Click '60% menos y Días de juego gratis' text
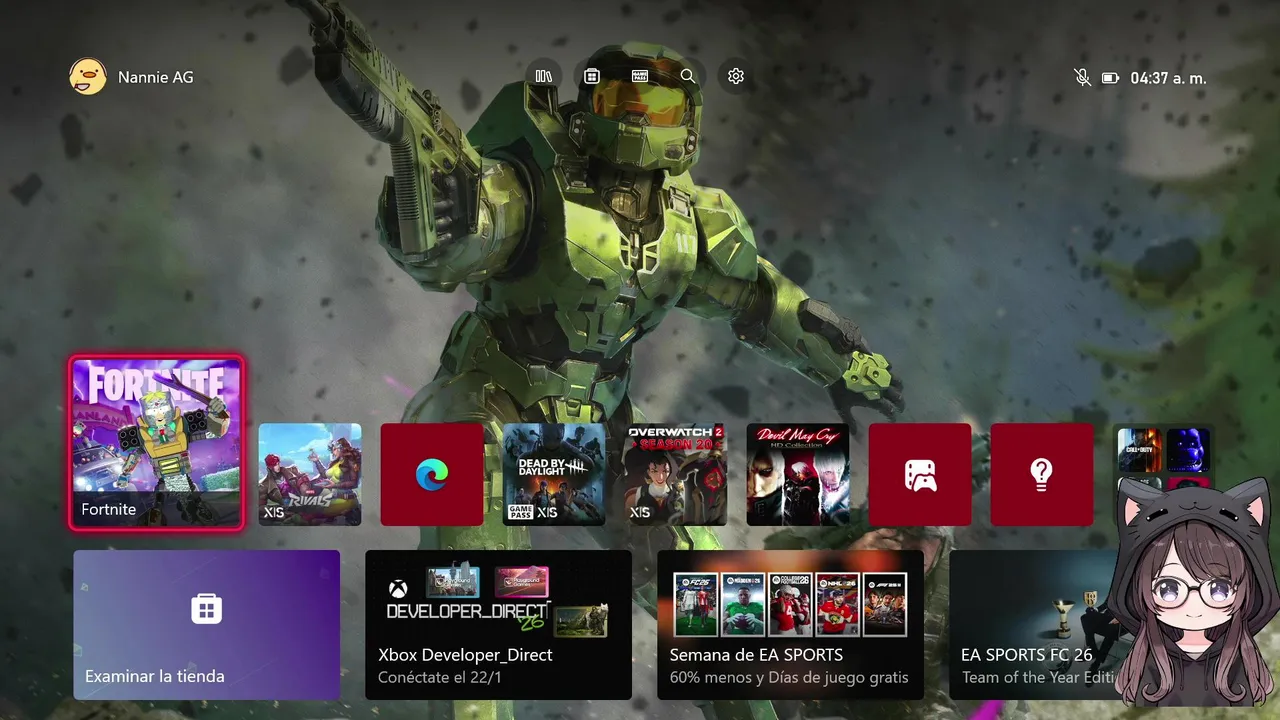Screen dimensions: 1280x720 click(789, 678)
